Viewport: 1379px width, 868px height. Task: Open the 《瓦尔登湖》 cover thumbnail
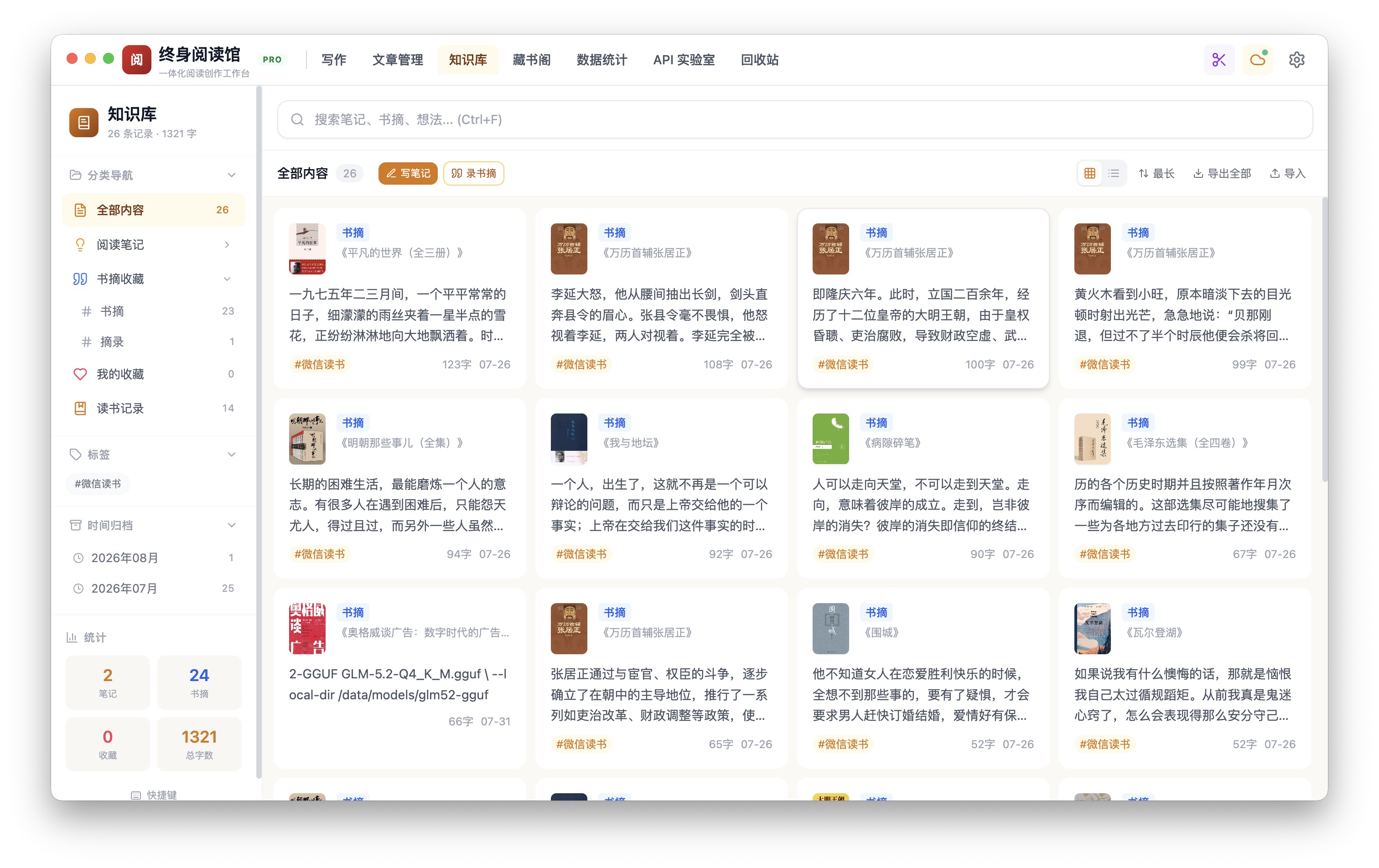(x=1092, y=628)
